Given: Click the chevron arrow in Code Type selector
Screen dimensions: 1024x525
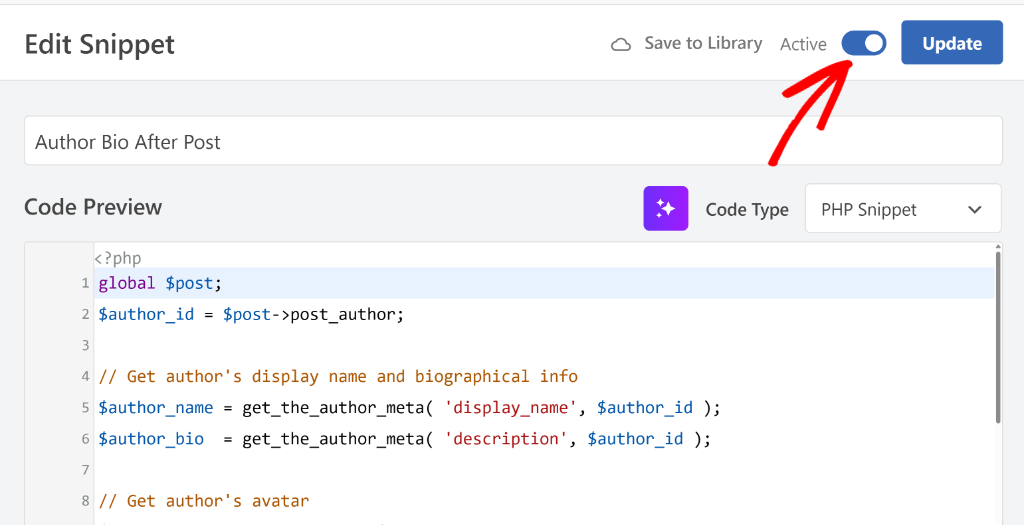Looking at the screenshot, I should [x=975, y=210].
